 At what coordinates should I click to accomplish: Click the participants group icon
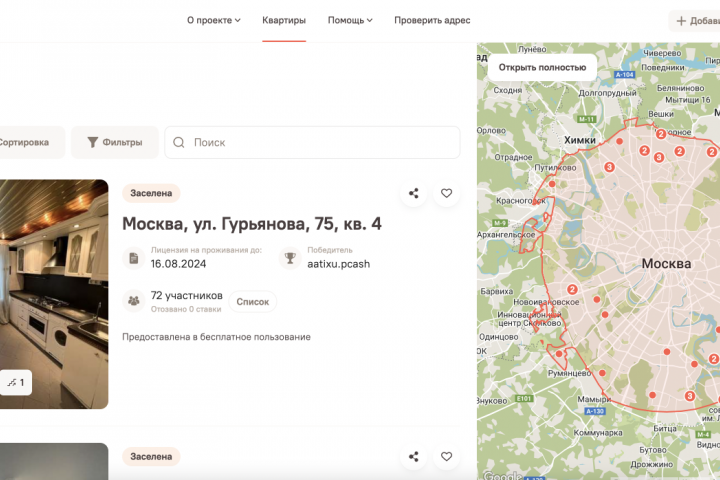coord(134,301)
